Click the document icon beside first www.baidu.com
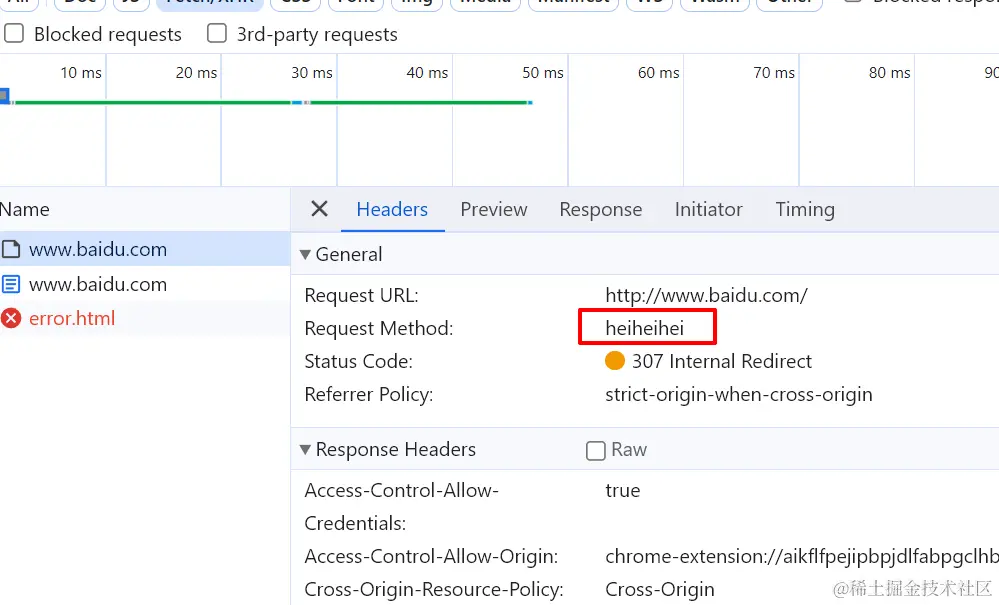The image size is (999, 605). click(11, 249)
